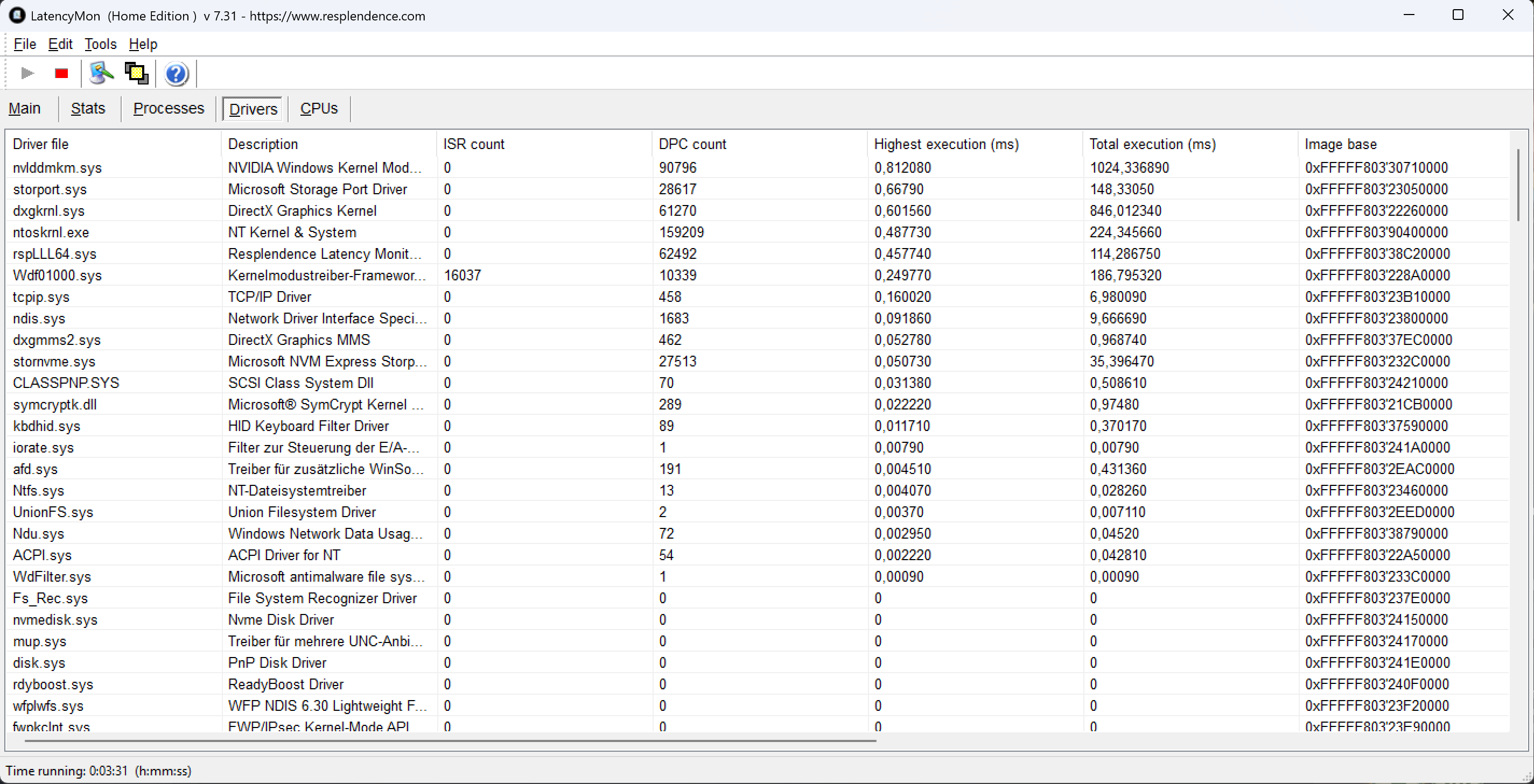The width and height of the screenshot is (1534, 784).
Task: Open the blue question mark Help icon
Action: pyautogui.click(x=176, y=74)
